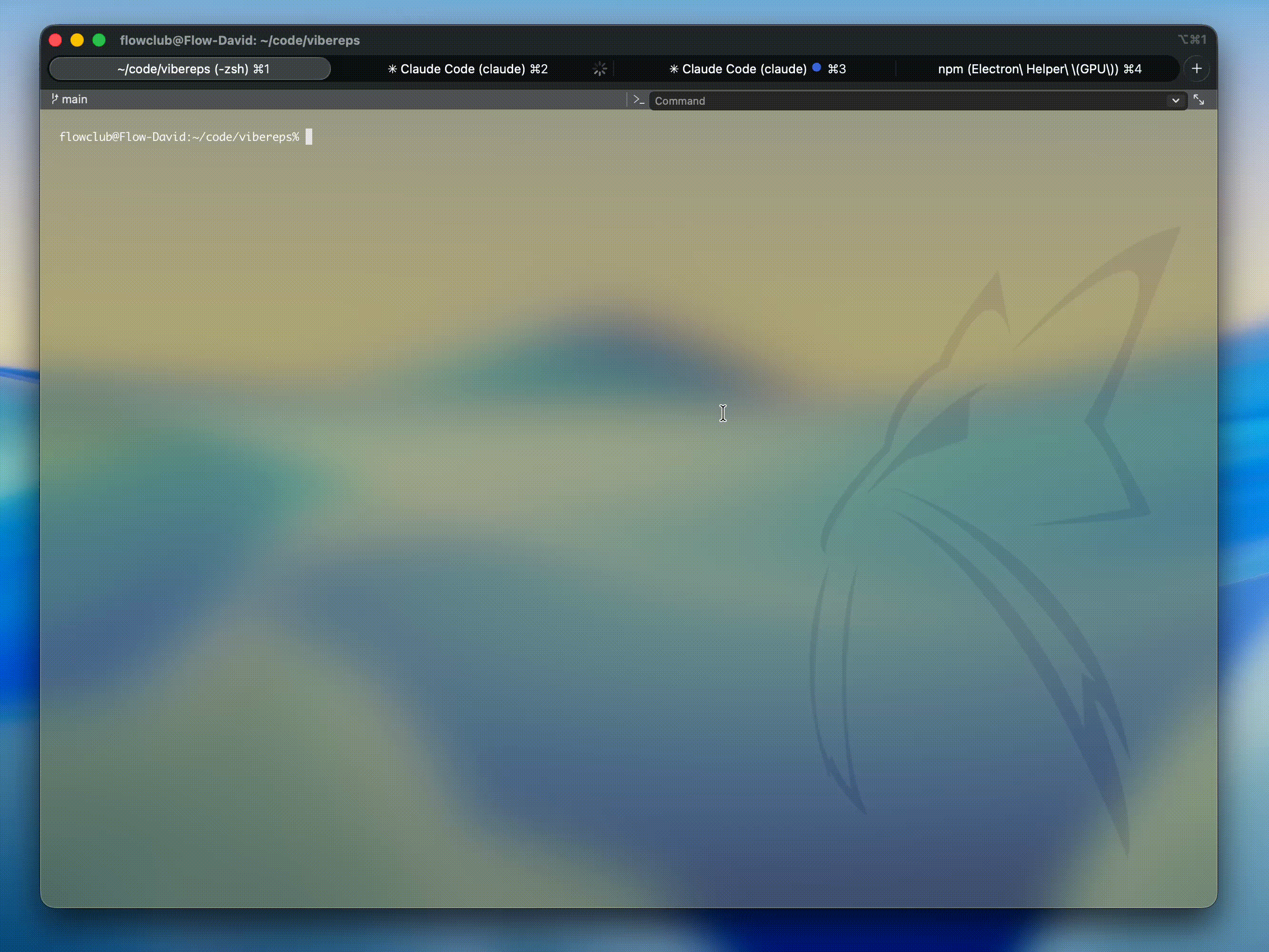The height and width of the screenshot is (952, 1269).
Task: Click the git branch icon beside main
Action: tap(54, 99)
